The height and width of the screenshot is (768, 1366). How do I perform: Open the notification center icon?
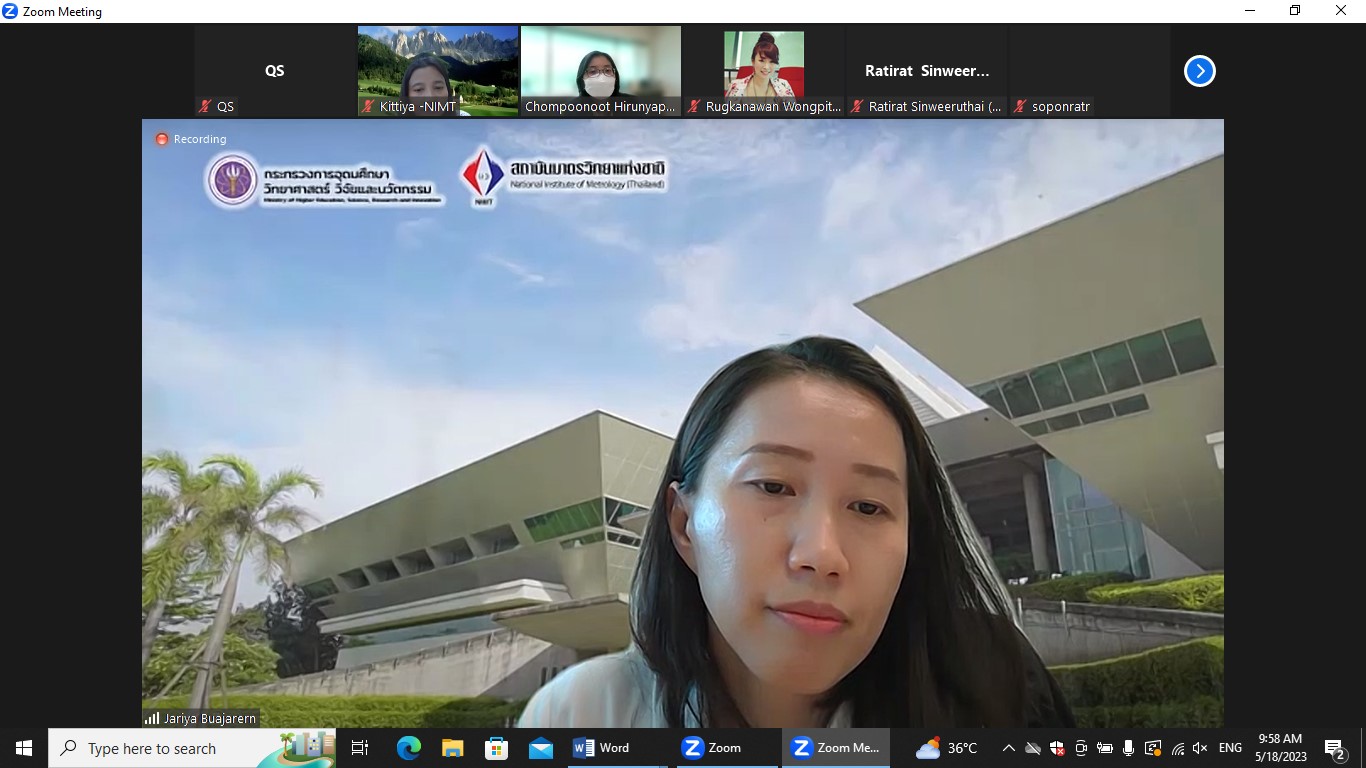coord(1334,748)
